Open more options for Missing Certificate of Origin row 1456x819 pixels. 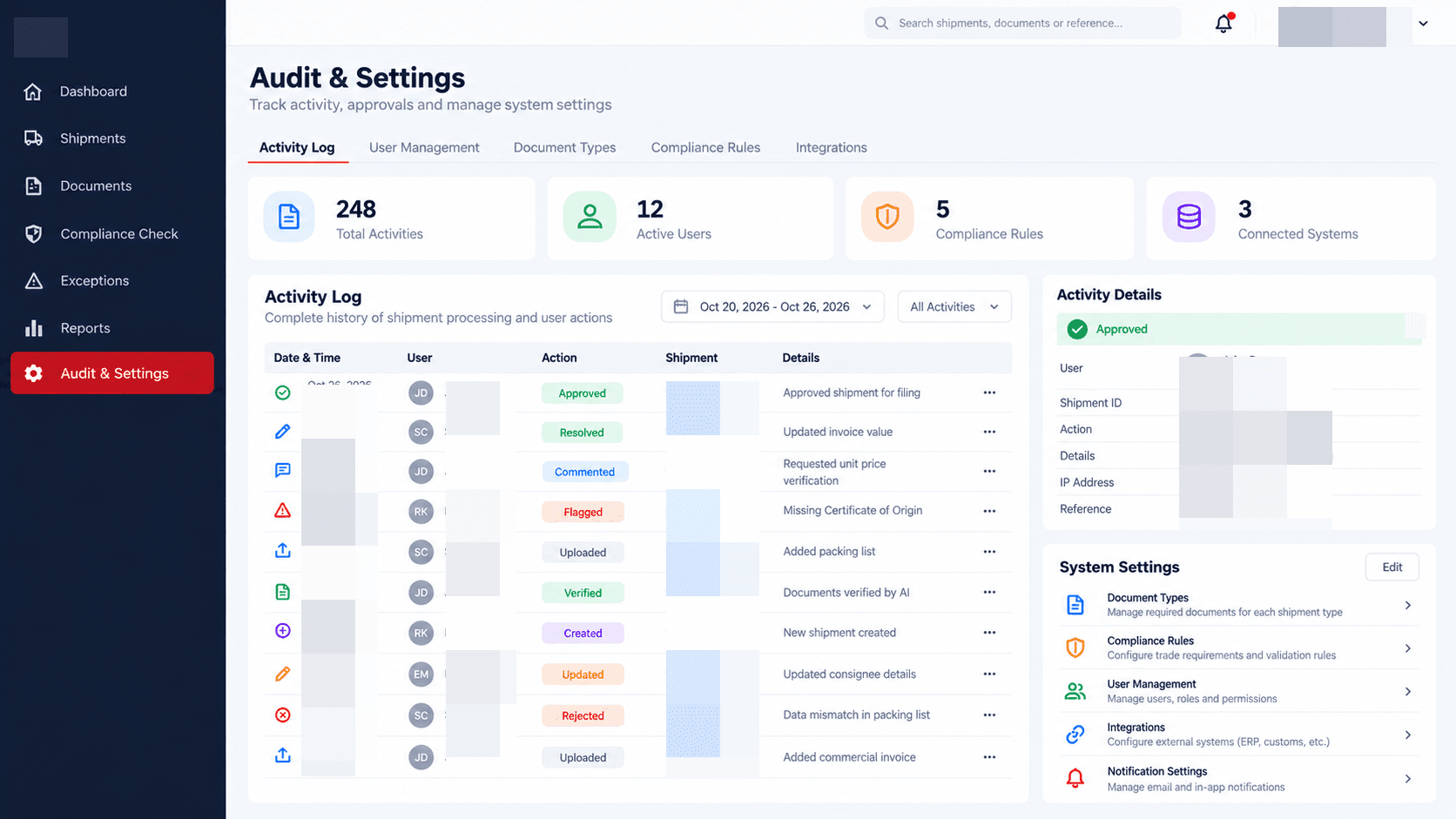point(989,511)
